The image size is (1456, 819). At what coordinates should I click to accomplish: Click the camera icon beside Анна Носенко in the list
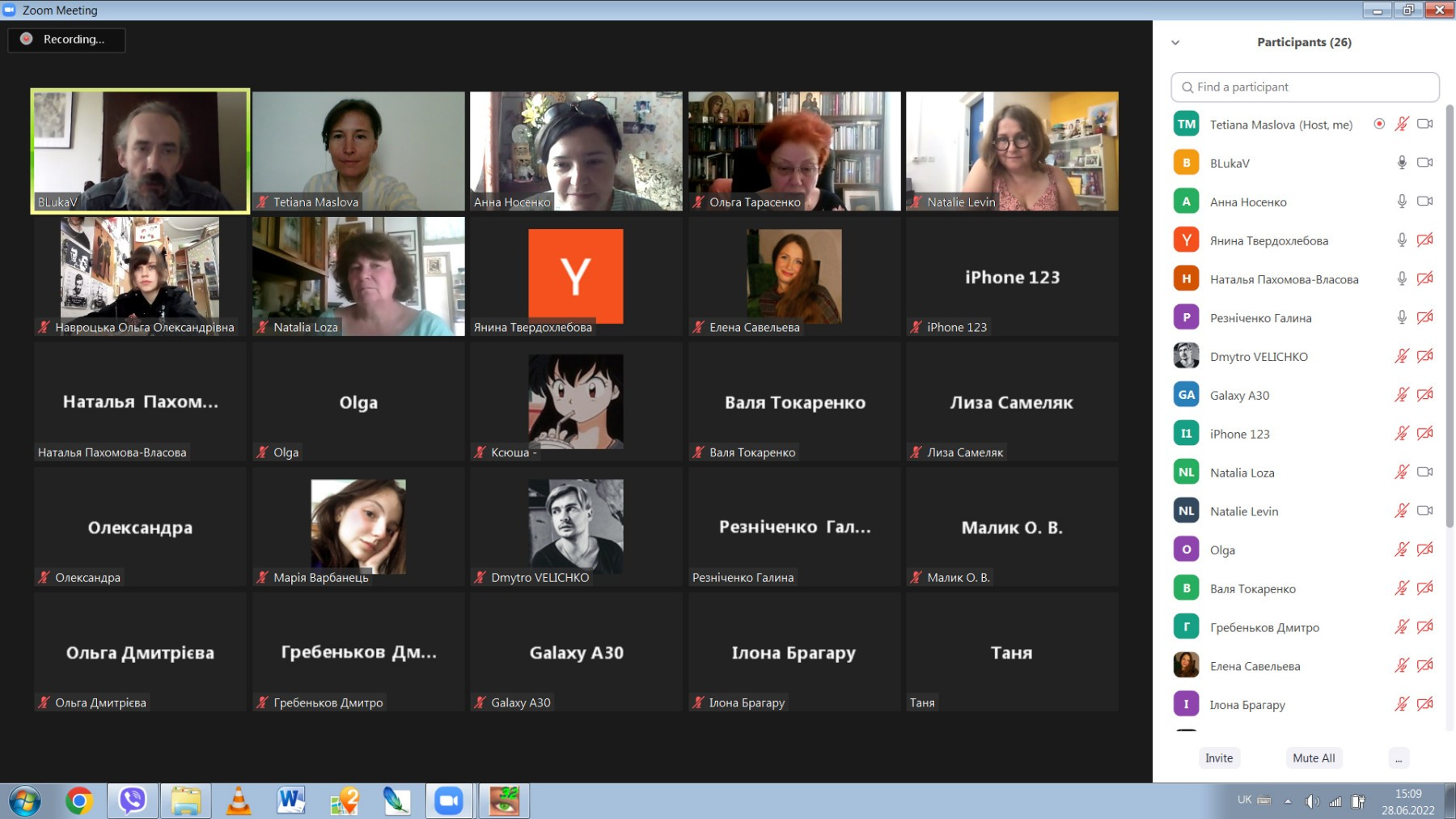pyautogui.click(x=1425, y=202)
